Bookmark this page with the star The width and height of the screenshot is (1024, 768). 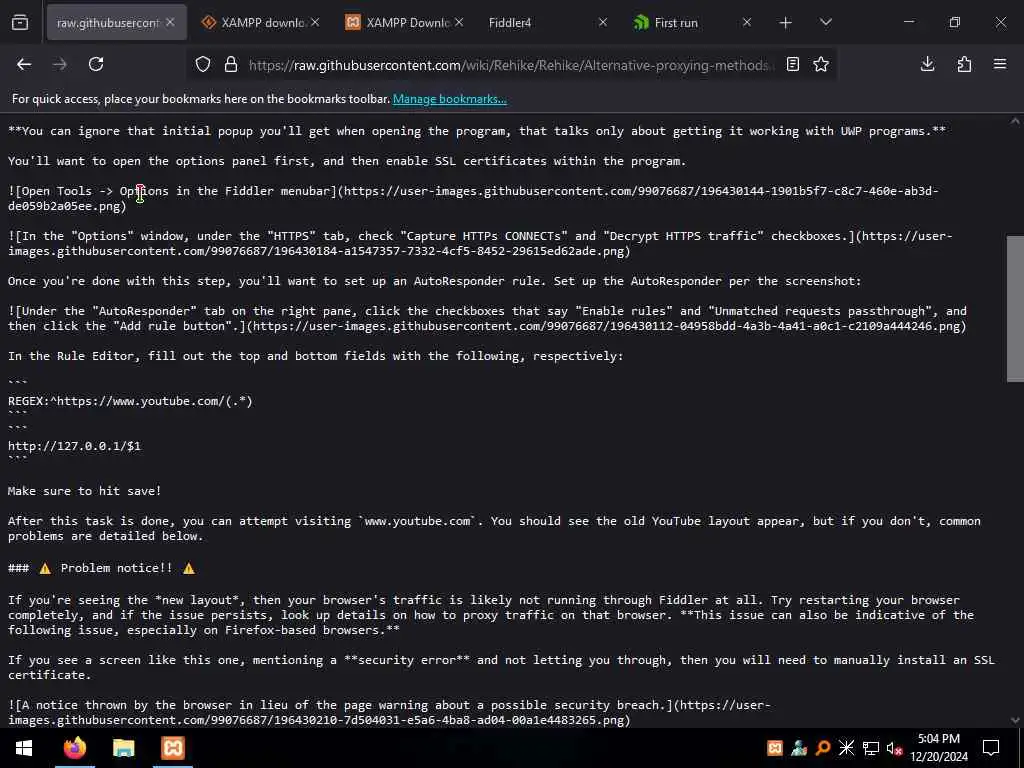[x=821, y=65]
